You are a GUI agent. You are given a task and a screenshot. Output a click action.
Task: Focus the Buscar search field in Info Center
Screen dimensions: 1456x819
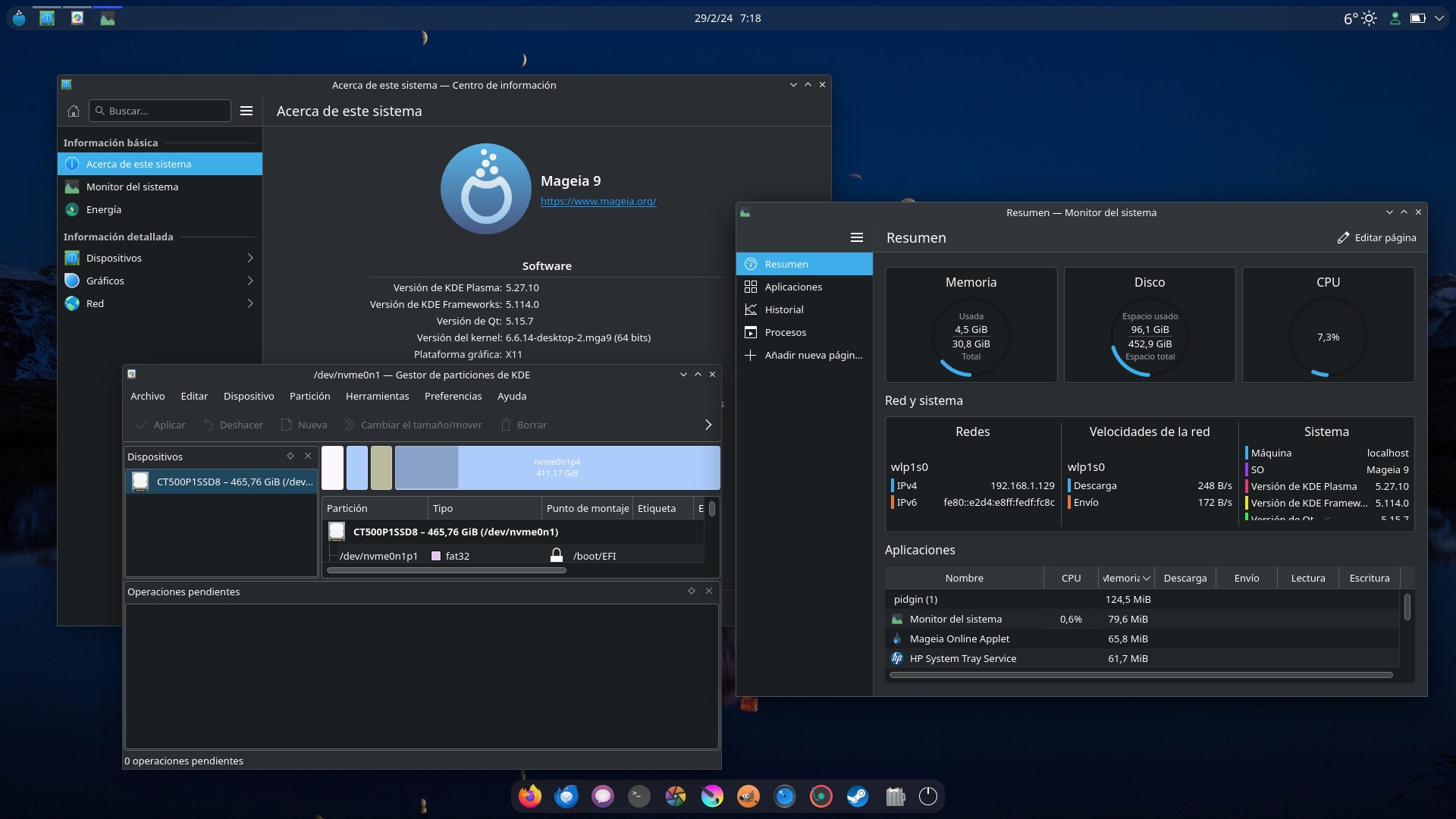pos(160,111)
